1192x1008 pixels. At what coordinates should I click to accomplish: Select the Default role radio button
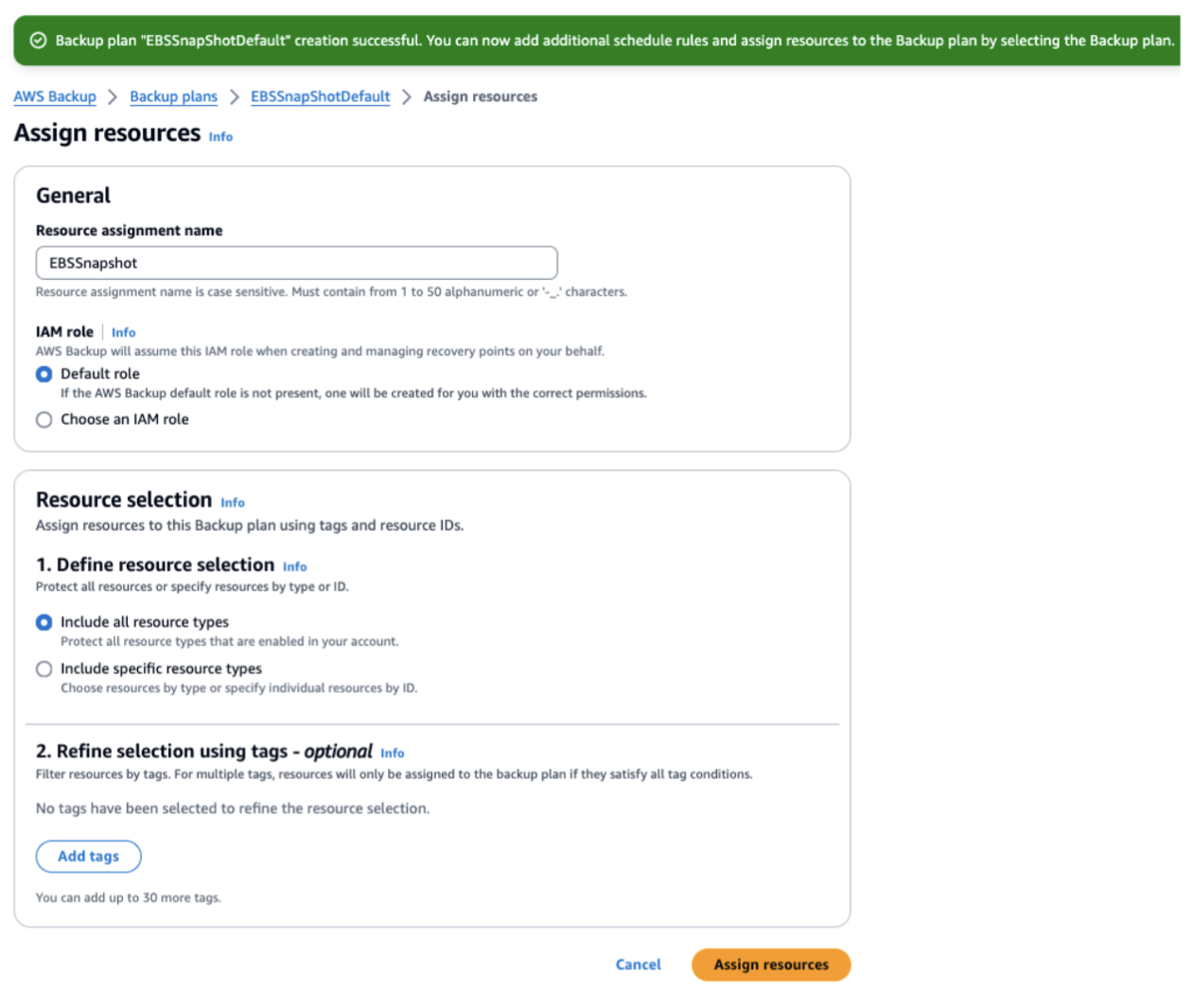(44, 374)
